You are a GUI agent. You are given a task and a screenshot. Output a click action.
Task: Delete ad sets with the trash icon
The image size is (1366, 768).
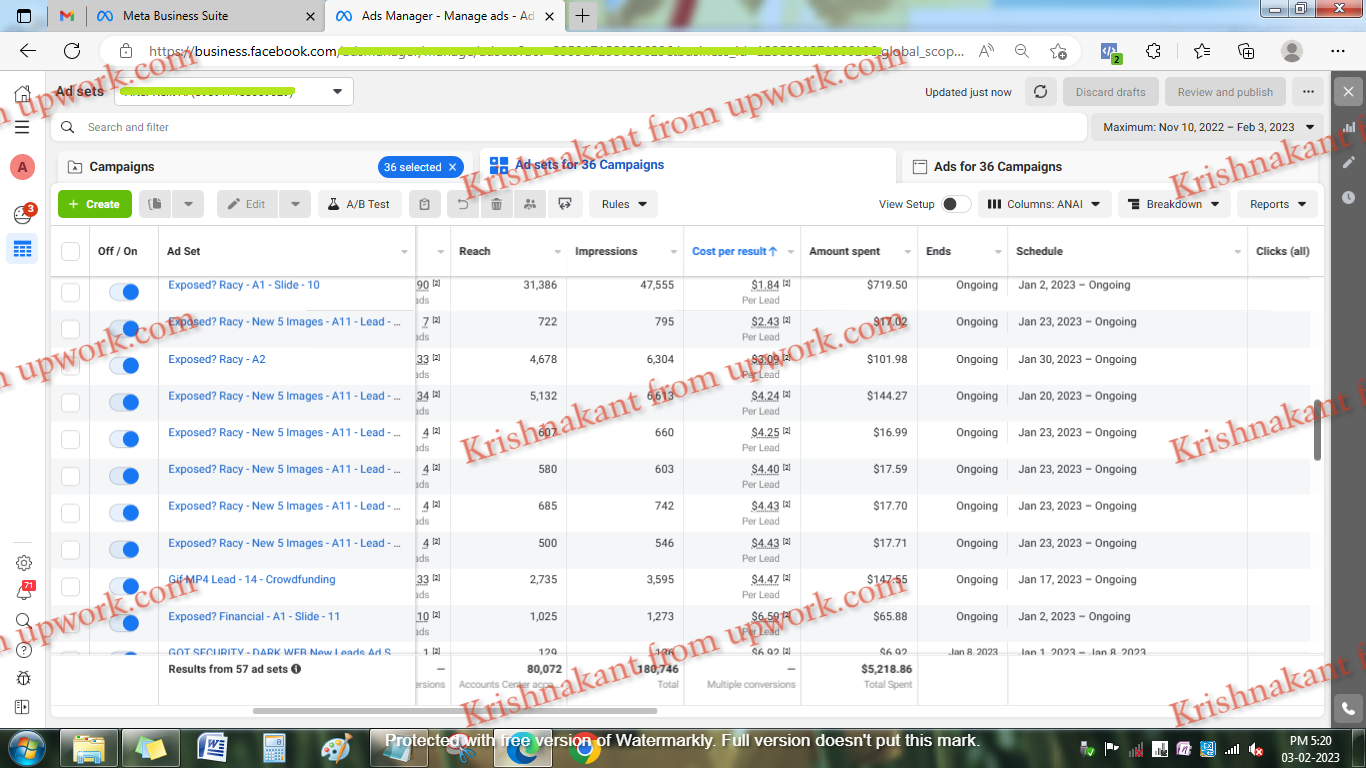(x=496, y=203)
